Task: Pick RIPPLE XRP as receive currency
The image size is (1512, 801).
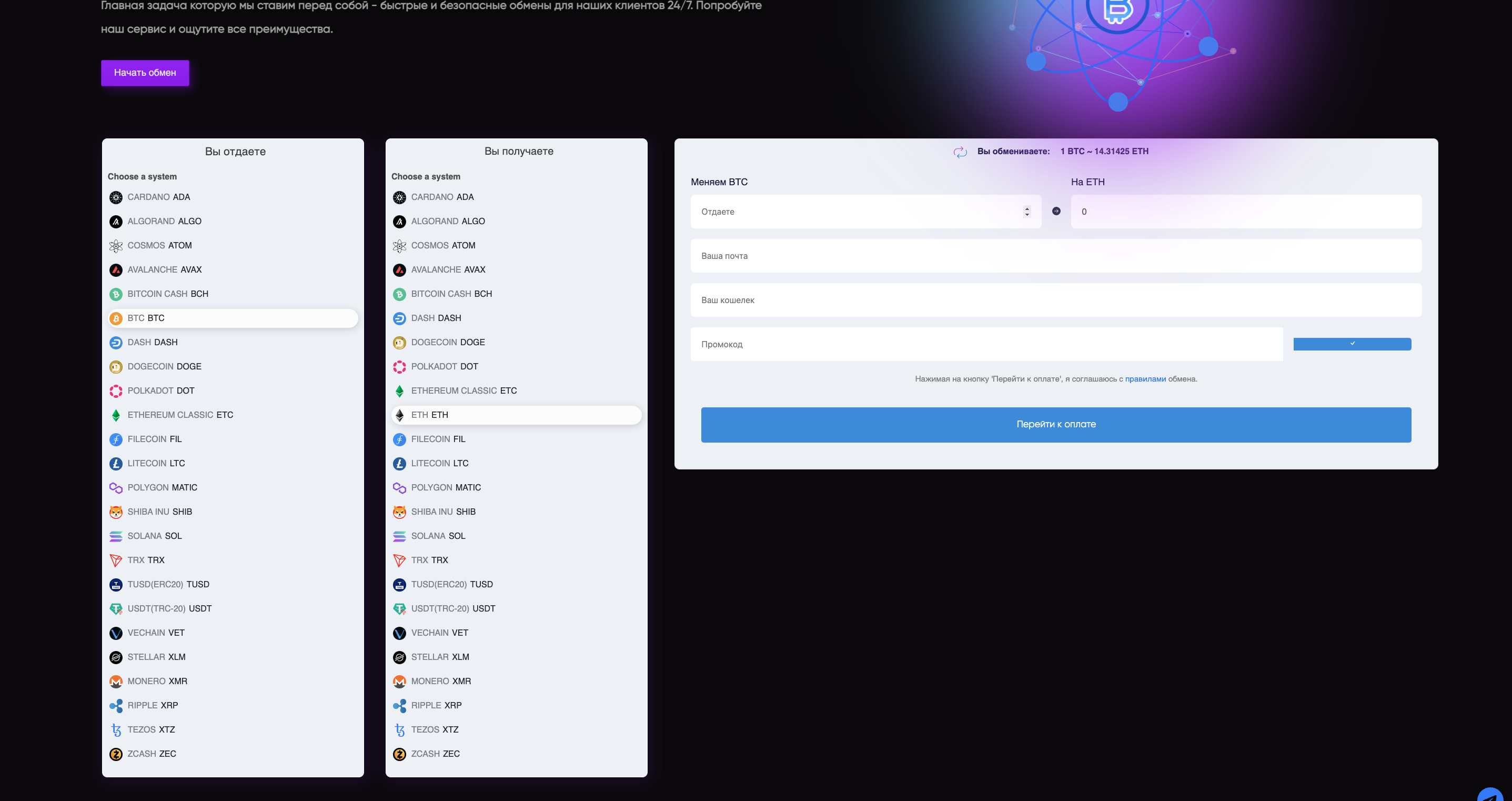Action: tap(436, 705)
